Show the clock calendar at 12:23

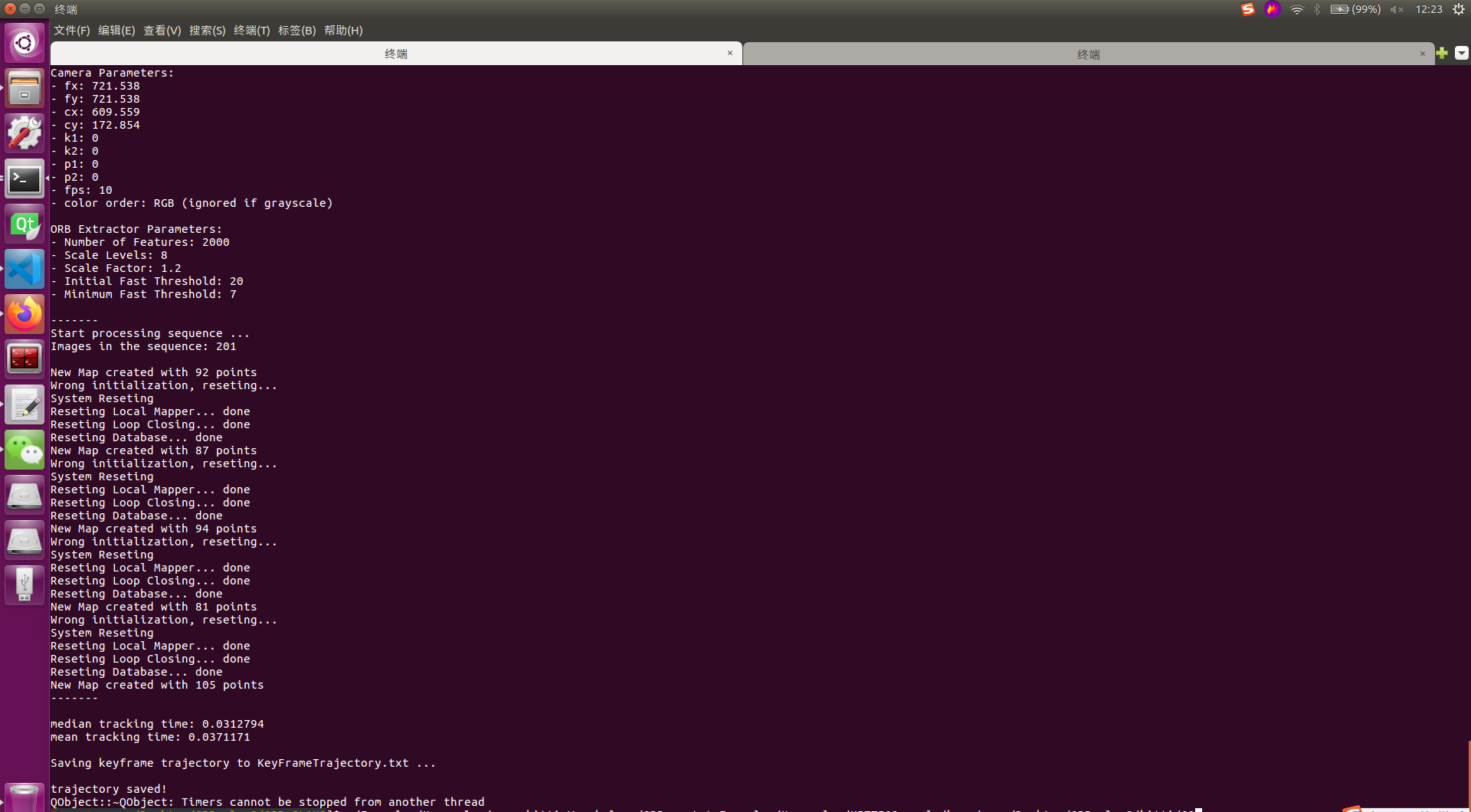1429,9
